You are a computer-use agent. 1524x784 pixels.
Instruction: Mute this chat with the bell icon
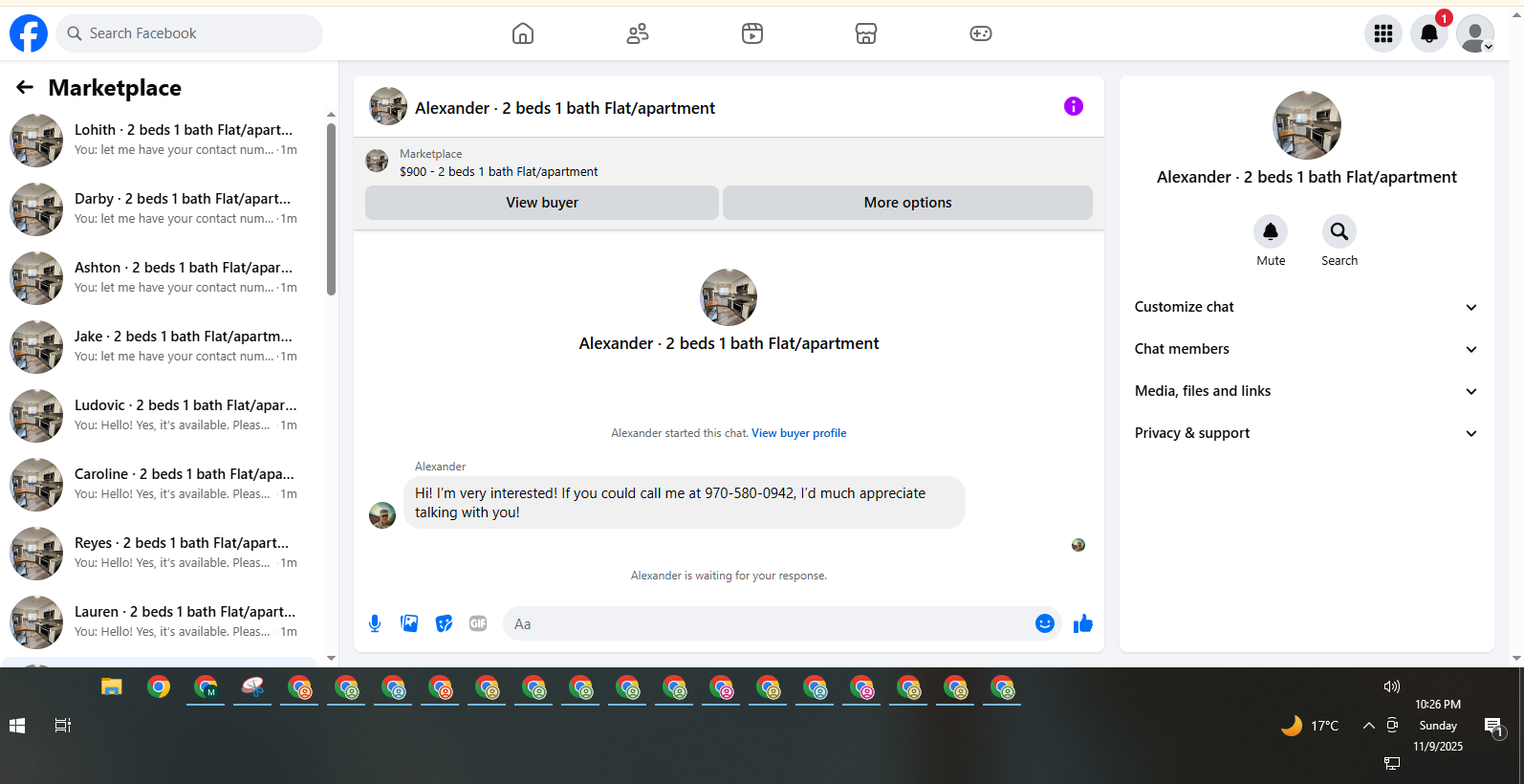1271,231
